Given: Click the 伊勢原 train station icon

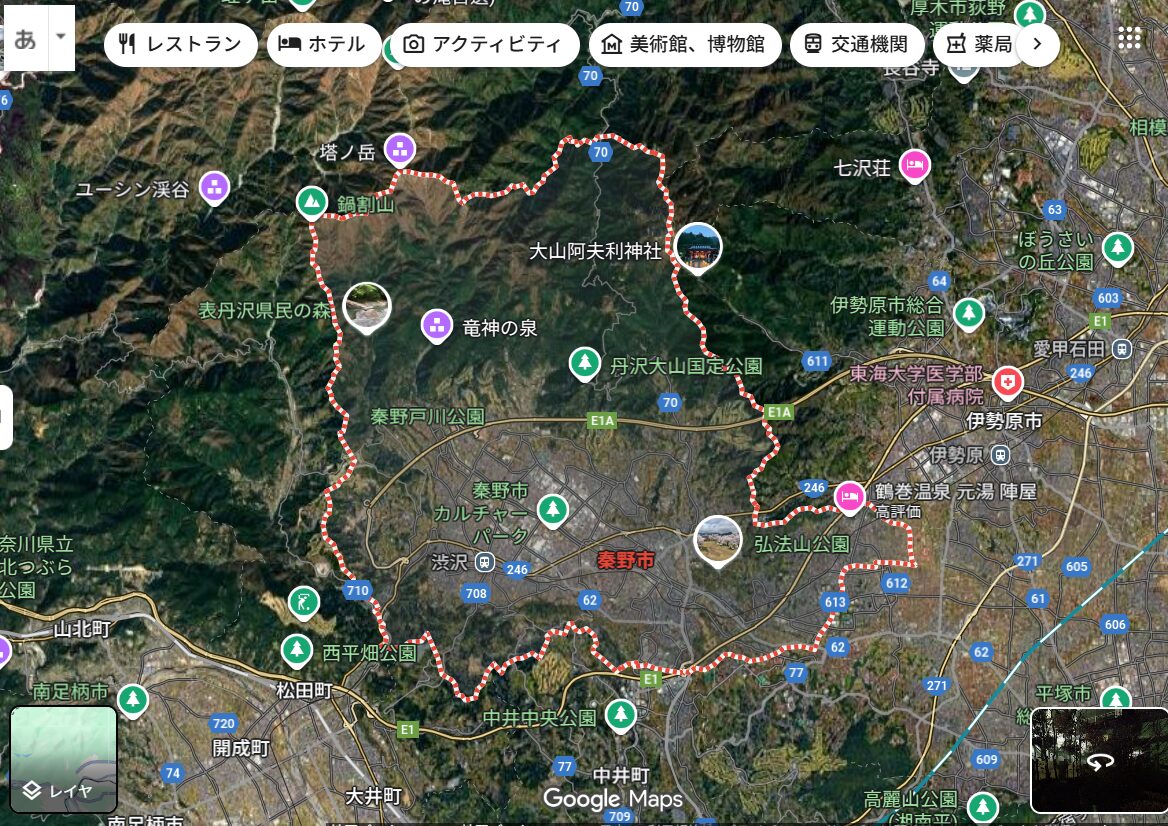Looking at the screenshot, I should (x=999, y=455).
